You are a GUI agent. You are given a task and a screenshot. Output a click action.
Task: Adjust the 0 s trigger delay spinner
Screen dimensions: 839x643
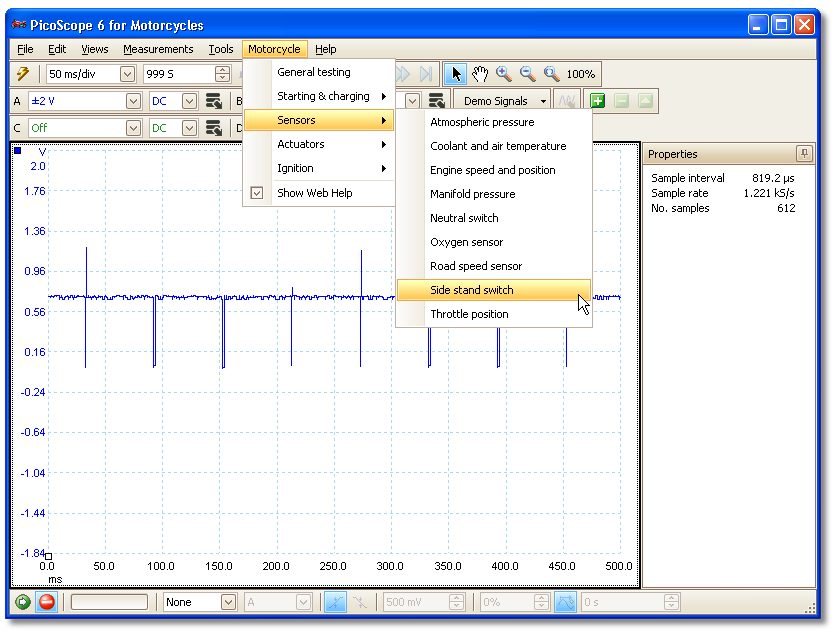[x=672, y=603]
